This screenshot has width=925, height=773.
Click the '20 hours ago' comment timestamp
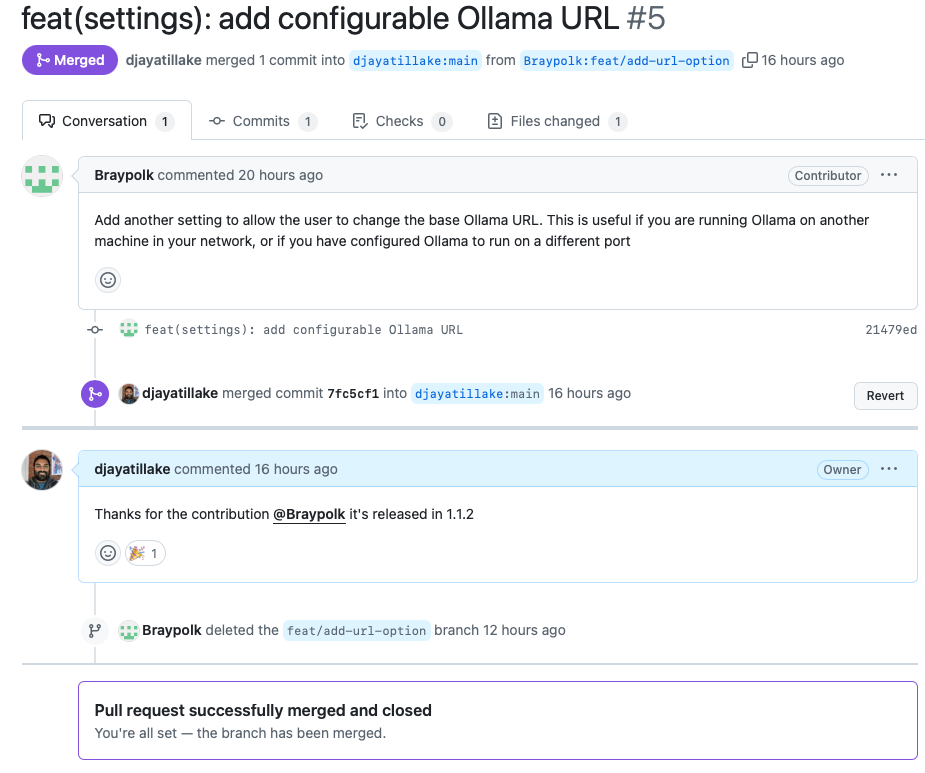[x=280, y=175]
